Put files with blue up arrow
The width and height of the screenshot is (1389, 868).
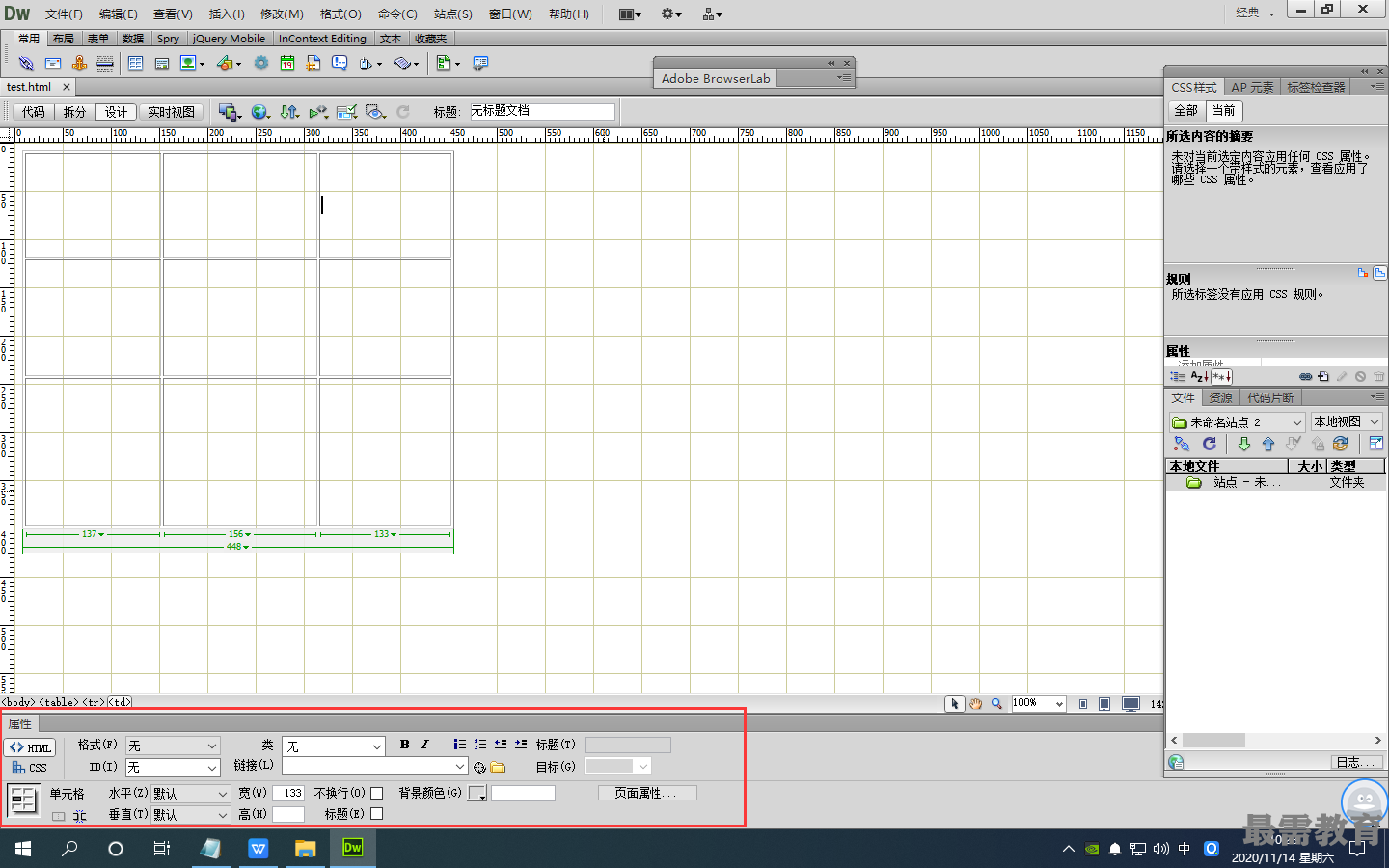[1268, 444]
